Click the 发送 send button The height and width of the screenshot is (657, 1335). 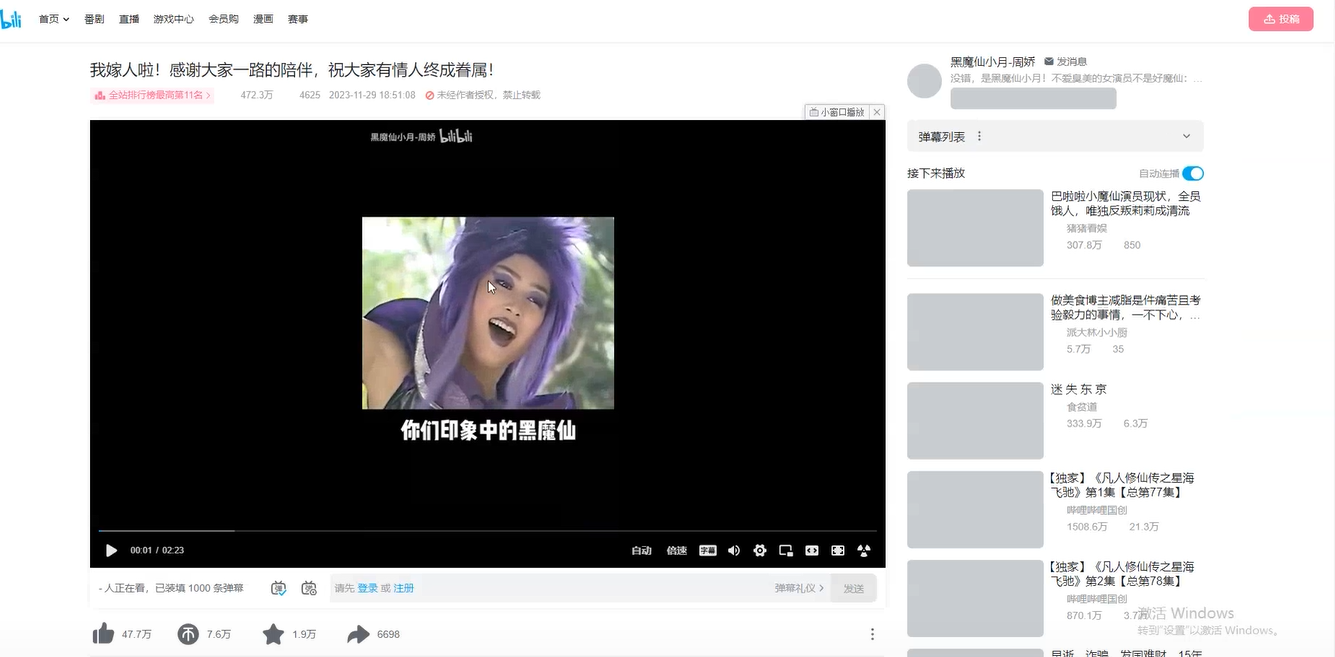(x=853, y=588)
